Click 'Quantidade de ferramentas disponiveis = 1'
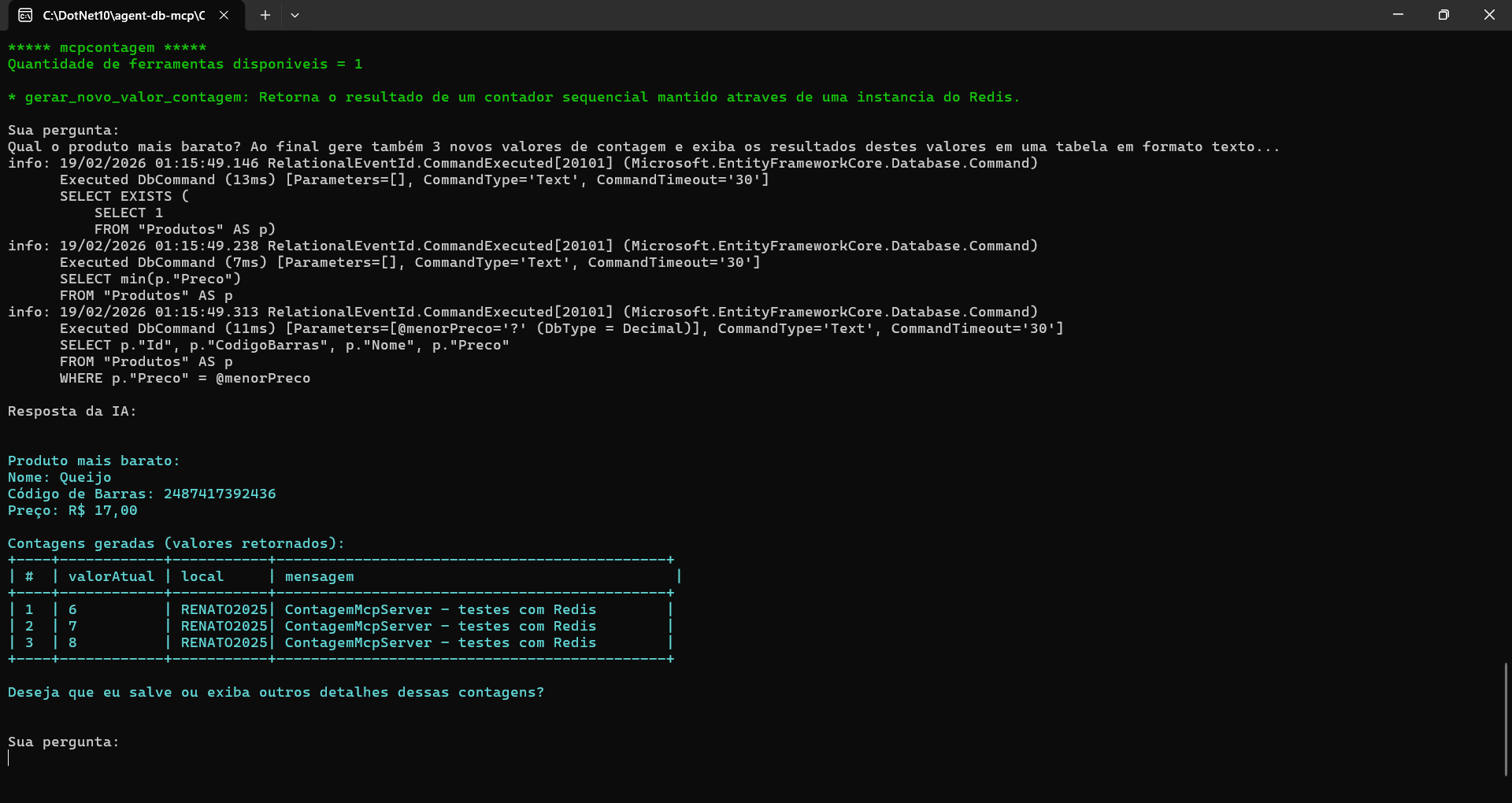Screen dimensions: 1512x803 (x=185, y=64)
